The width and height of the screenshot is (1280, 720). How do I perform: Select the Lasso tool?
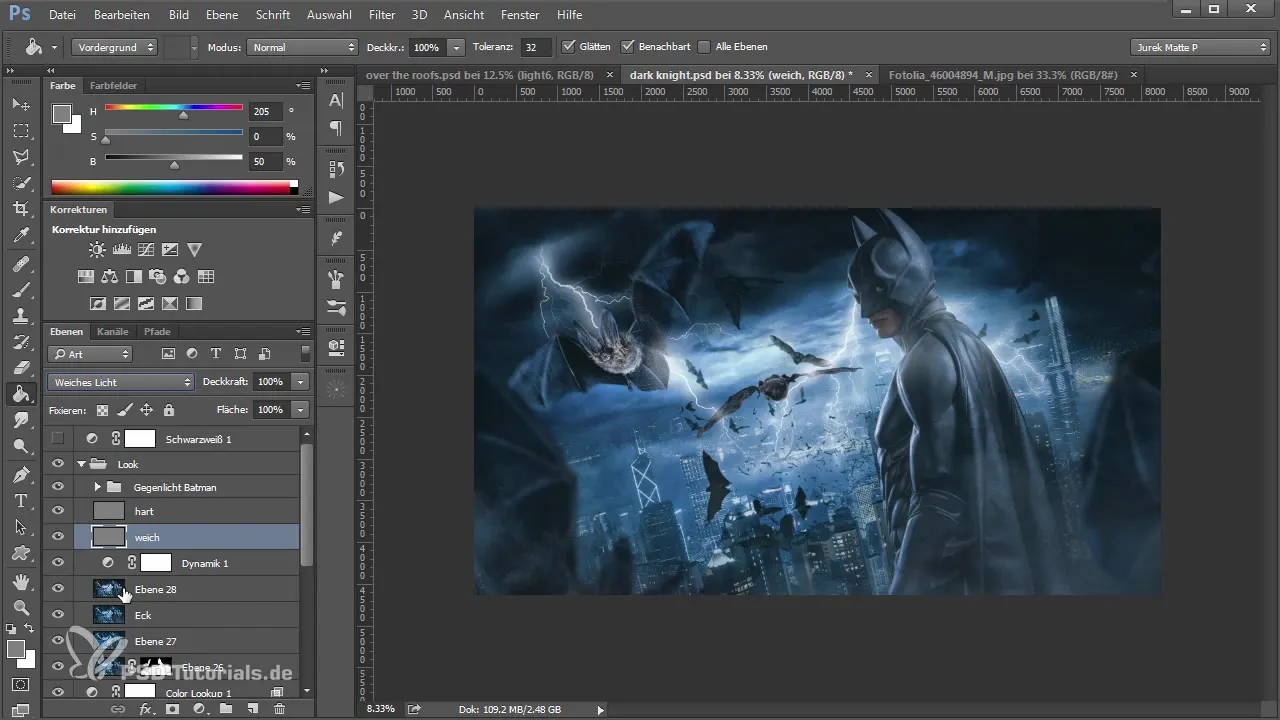(20, 157)
